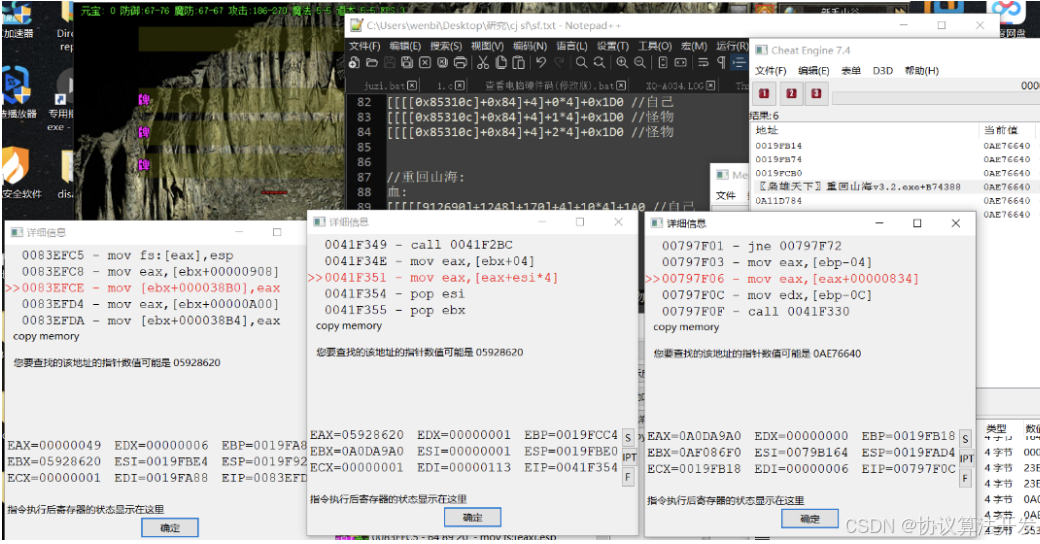Click the Cut scissors icon in Notepad++

[483, 62]
